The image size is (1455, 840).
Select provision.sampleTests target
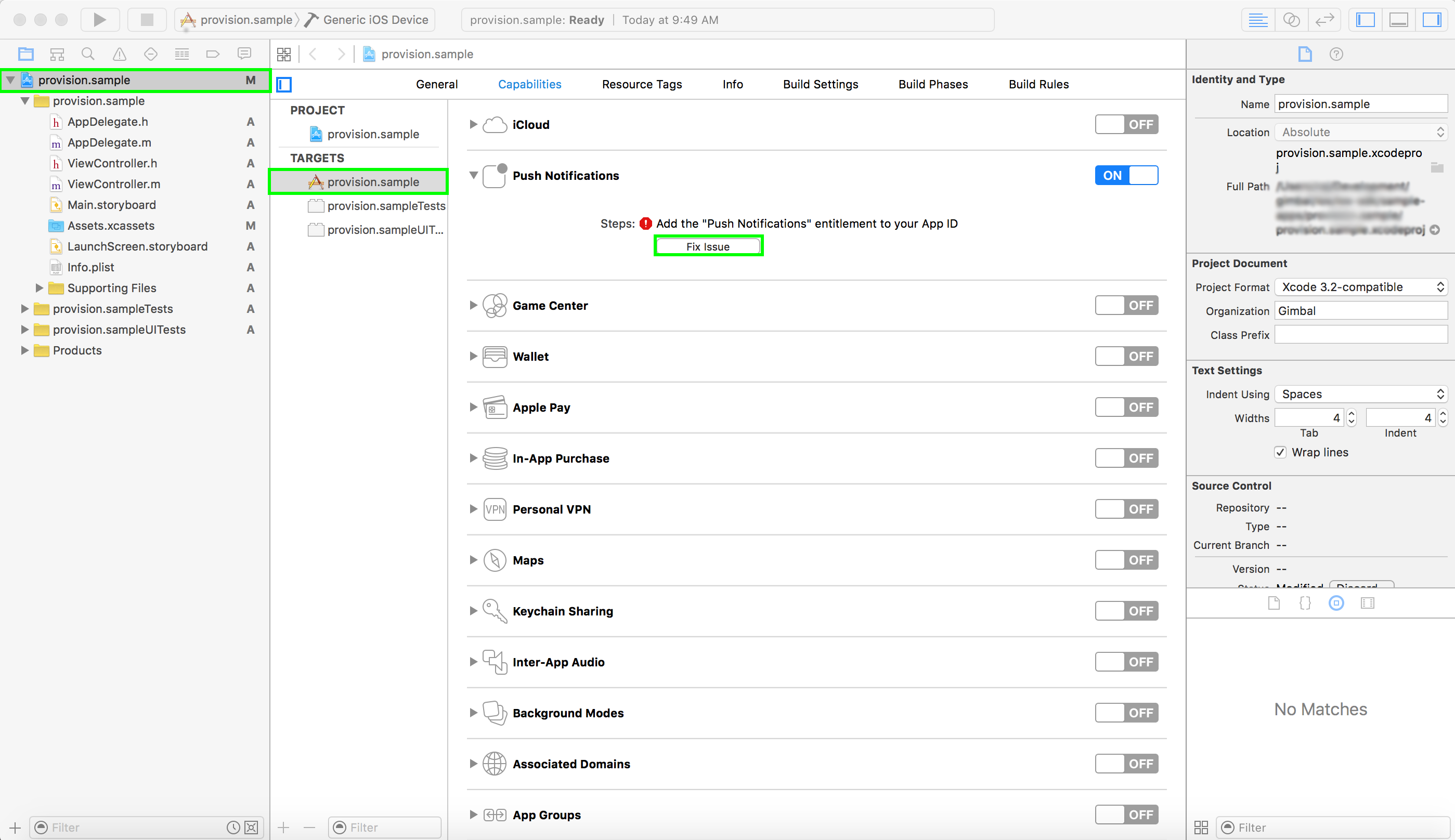tap(376, 206)
